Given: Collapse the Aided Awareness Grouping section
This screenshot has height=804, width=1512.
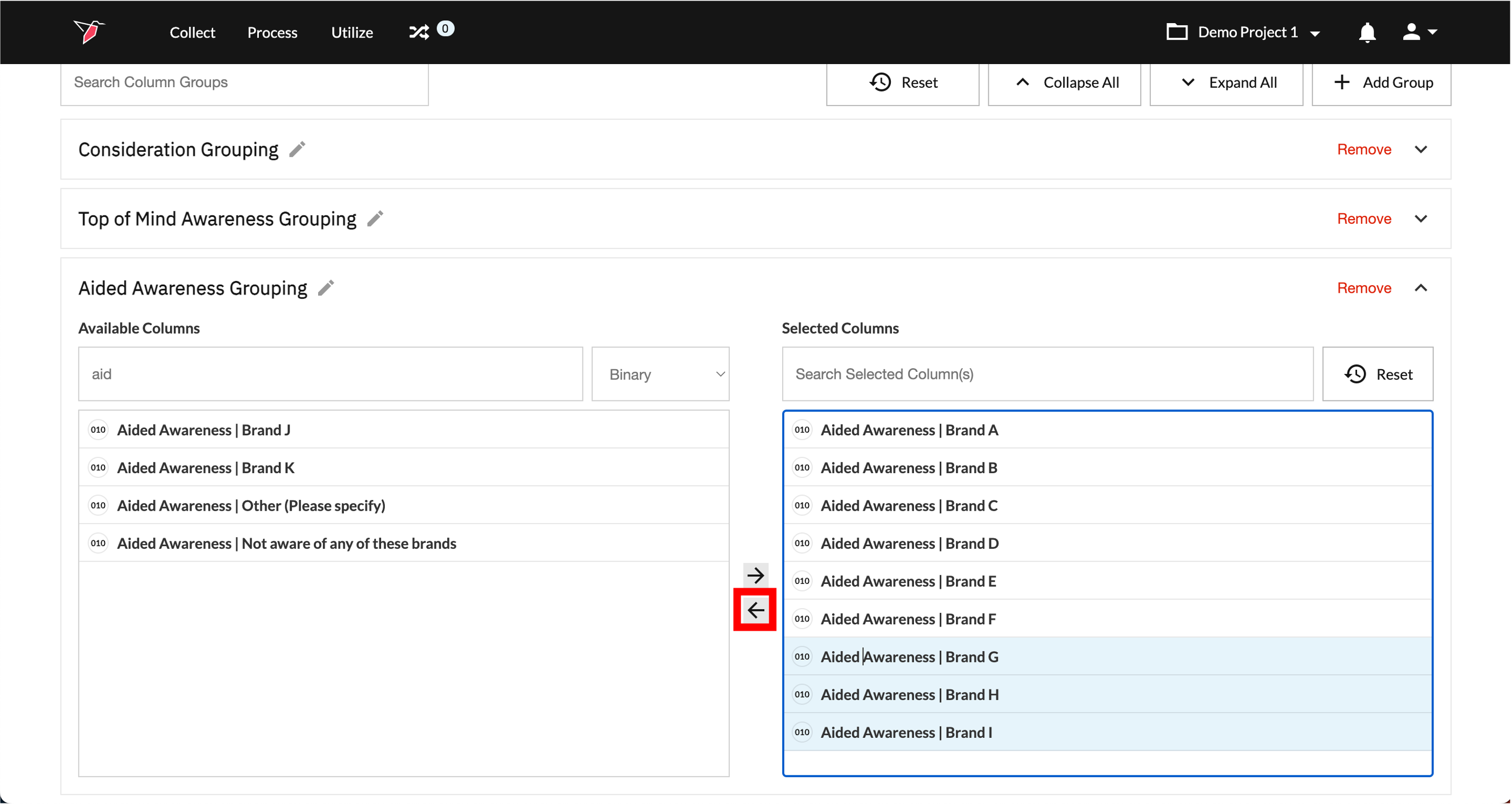Looking at the screenshot, I should point(1420,288).
